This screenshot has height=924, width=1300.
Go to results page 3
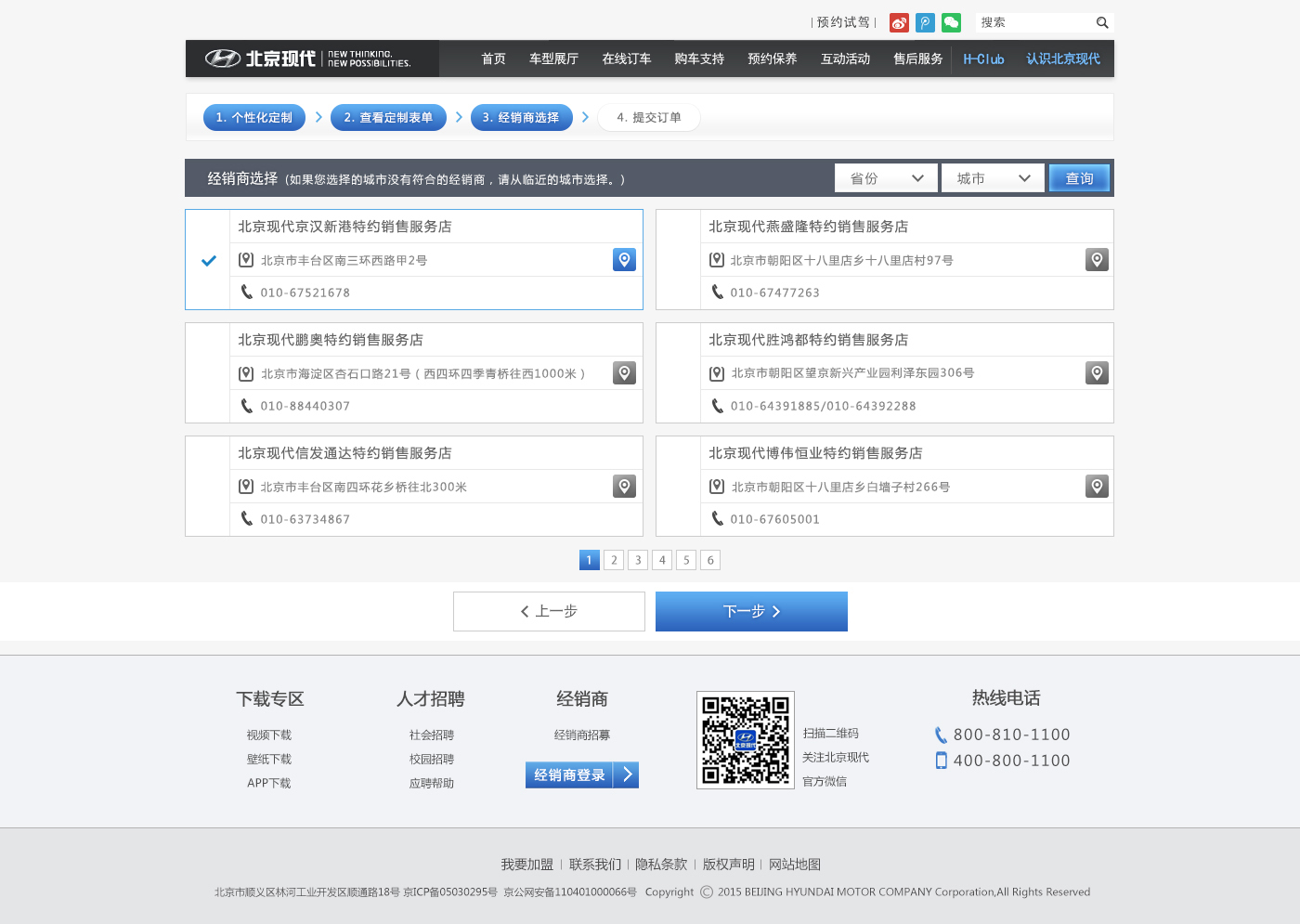(x=638, y=560)
